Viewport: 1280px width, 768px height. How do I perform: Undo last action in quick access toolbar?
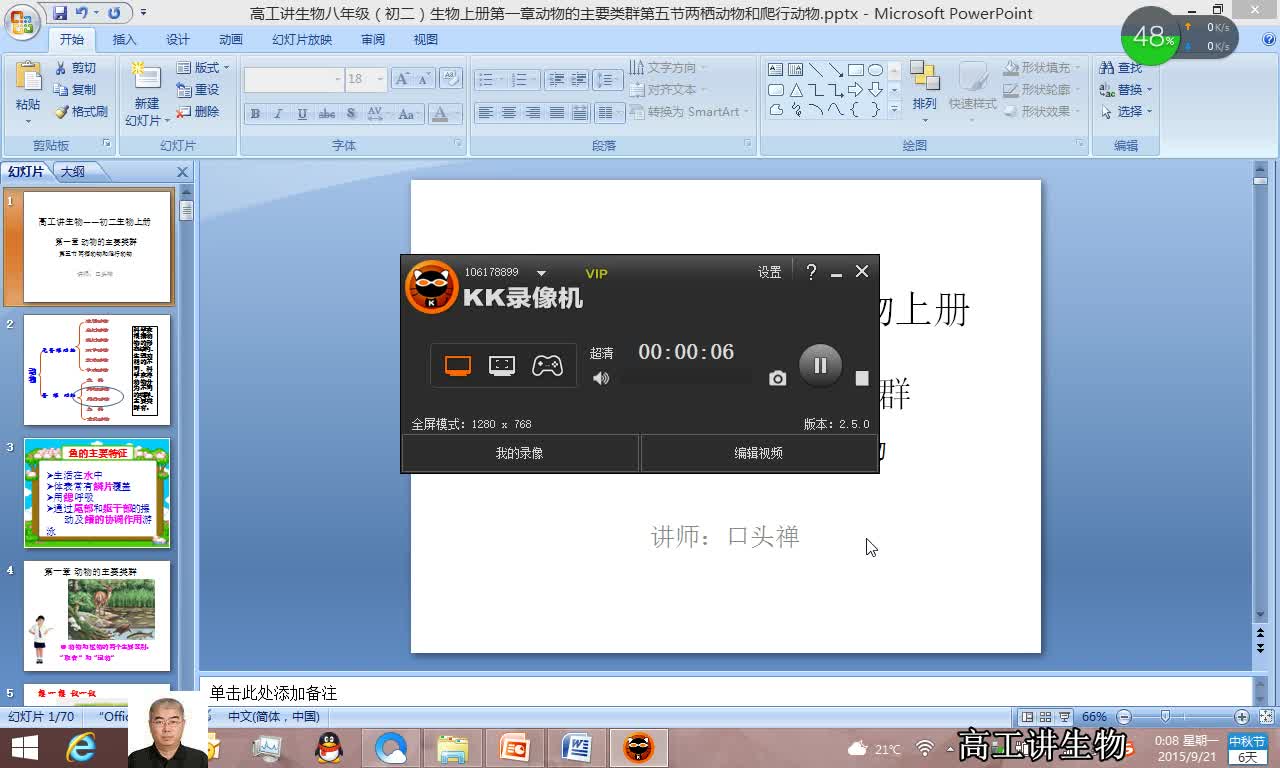(x=82, y=13)
